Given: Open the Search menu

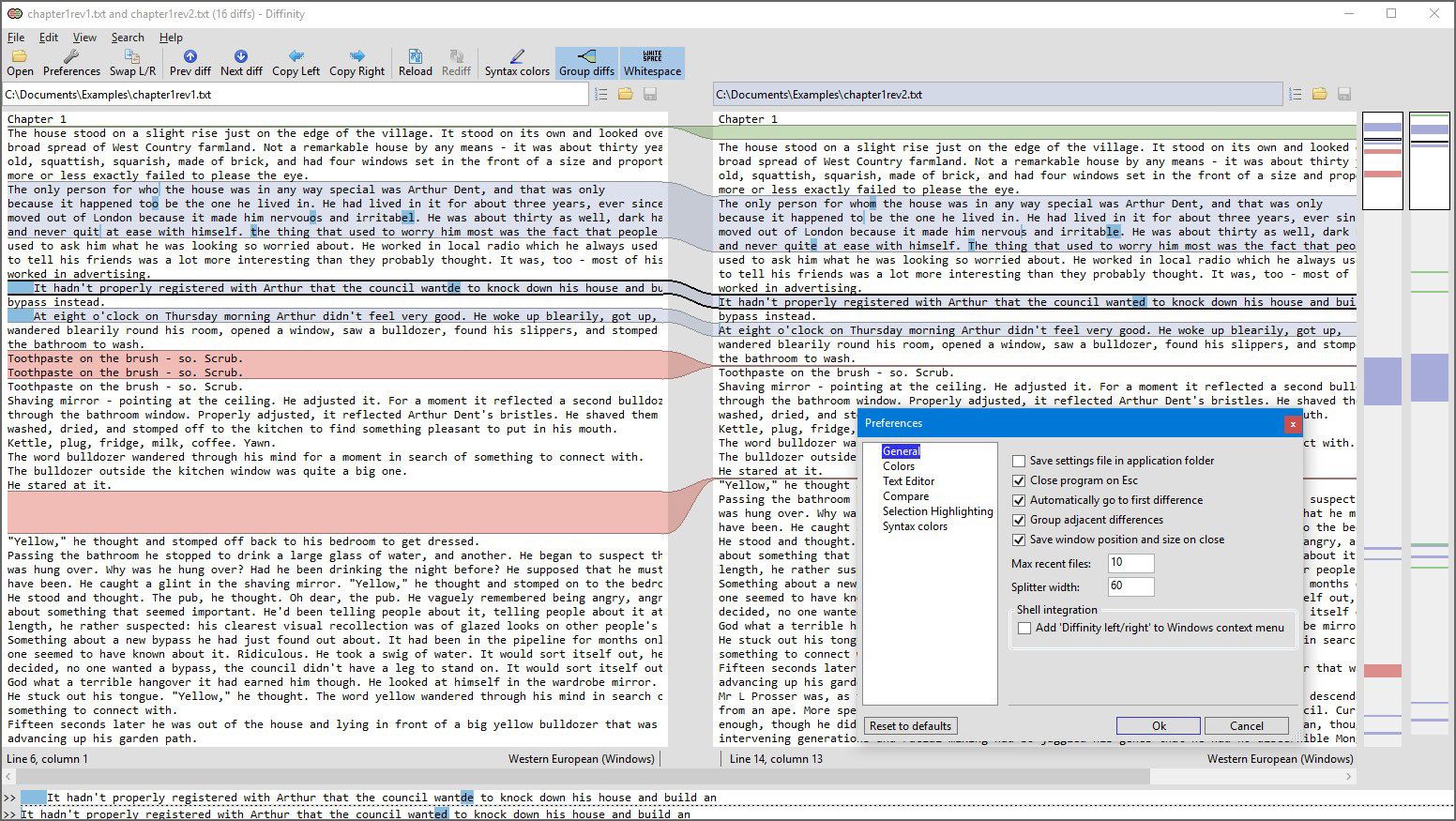Looking at the screenshot, I should [128, 38].
